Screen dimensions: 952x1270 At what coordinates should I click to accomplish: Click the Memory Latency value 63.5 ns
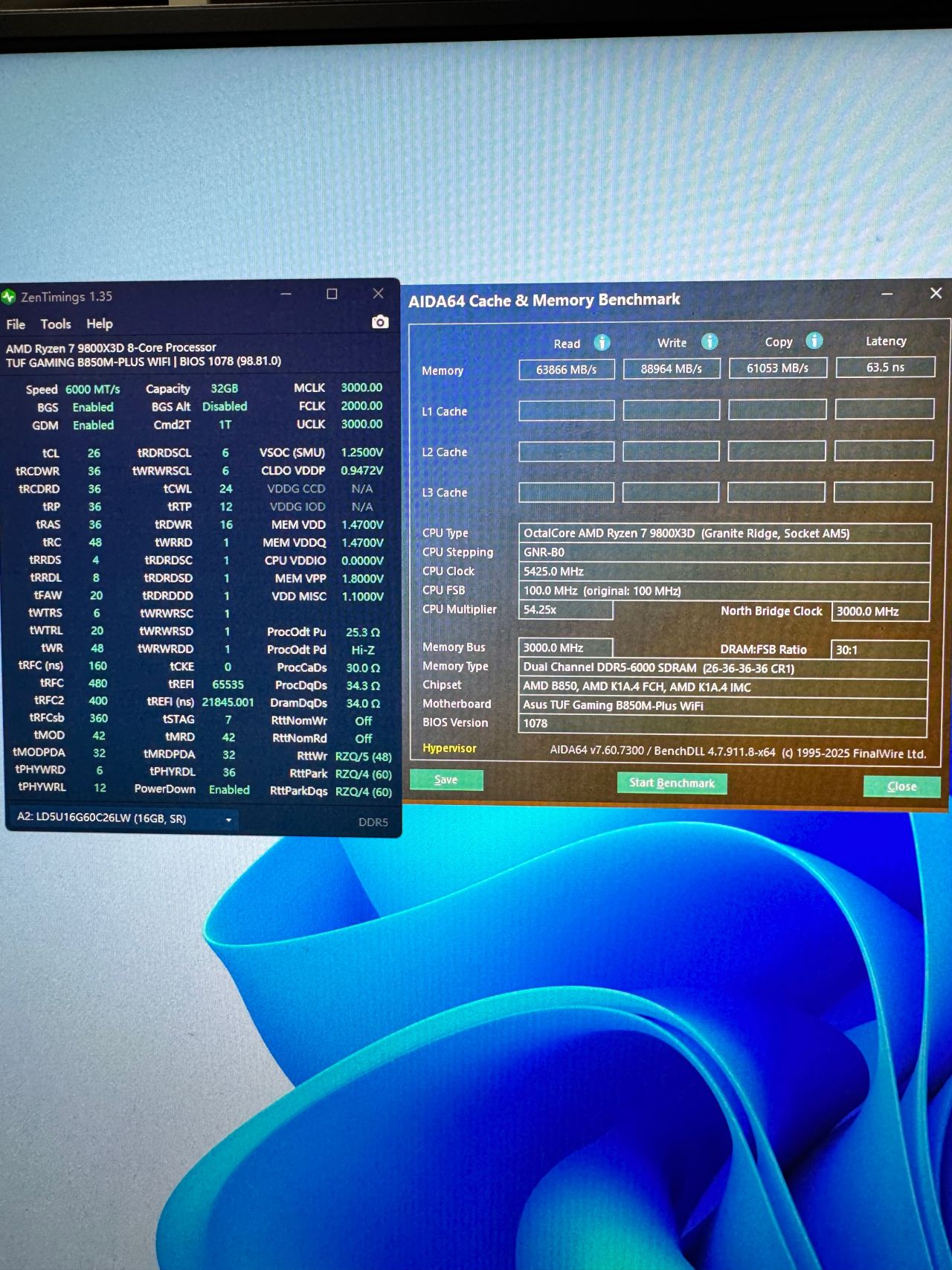click(x=885, y=367)
